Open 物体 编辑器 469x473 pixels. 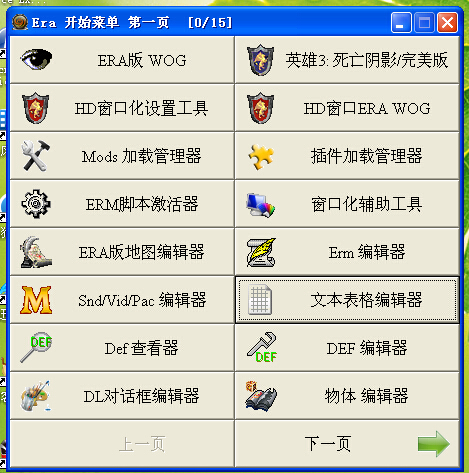[x=347, y=396]
